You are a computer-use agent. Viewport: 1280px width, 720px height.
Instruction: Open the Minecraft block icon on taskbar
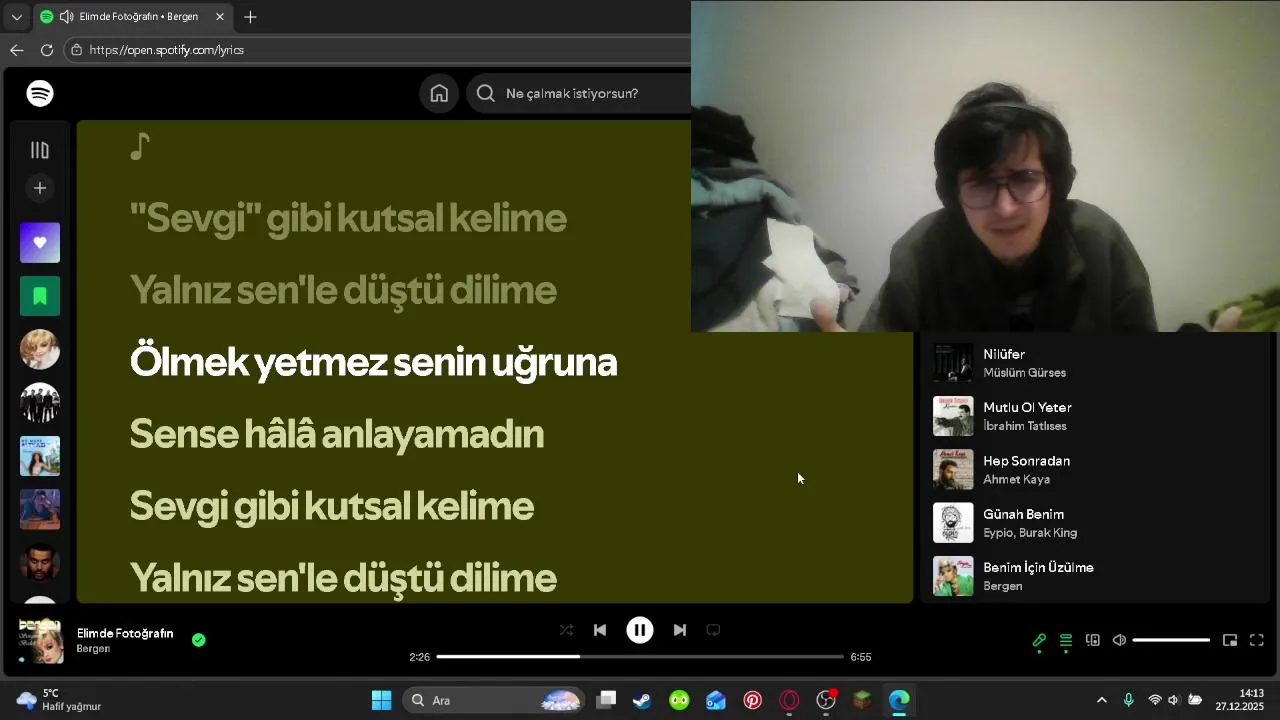pyautogui.click(x=863, y=700)
